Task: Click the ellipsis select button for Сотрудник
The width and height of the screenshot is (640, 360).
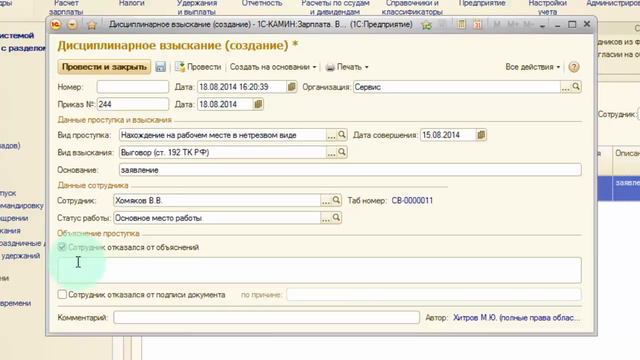Action: pos(326,200)
